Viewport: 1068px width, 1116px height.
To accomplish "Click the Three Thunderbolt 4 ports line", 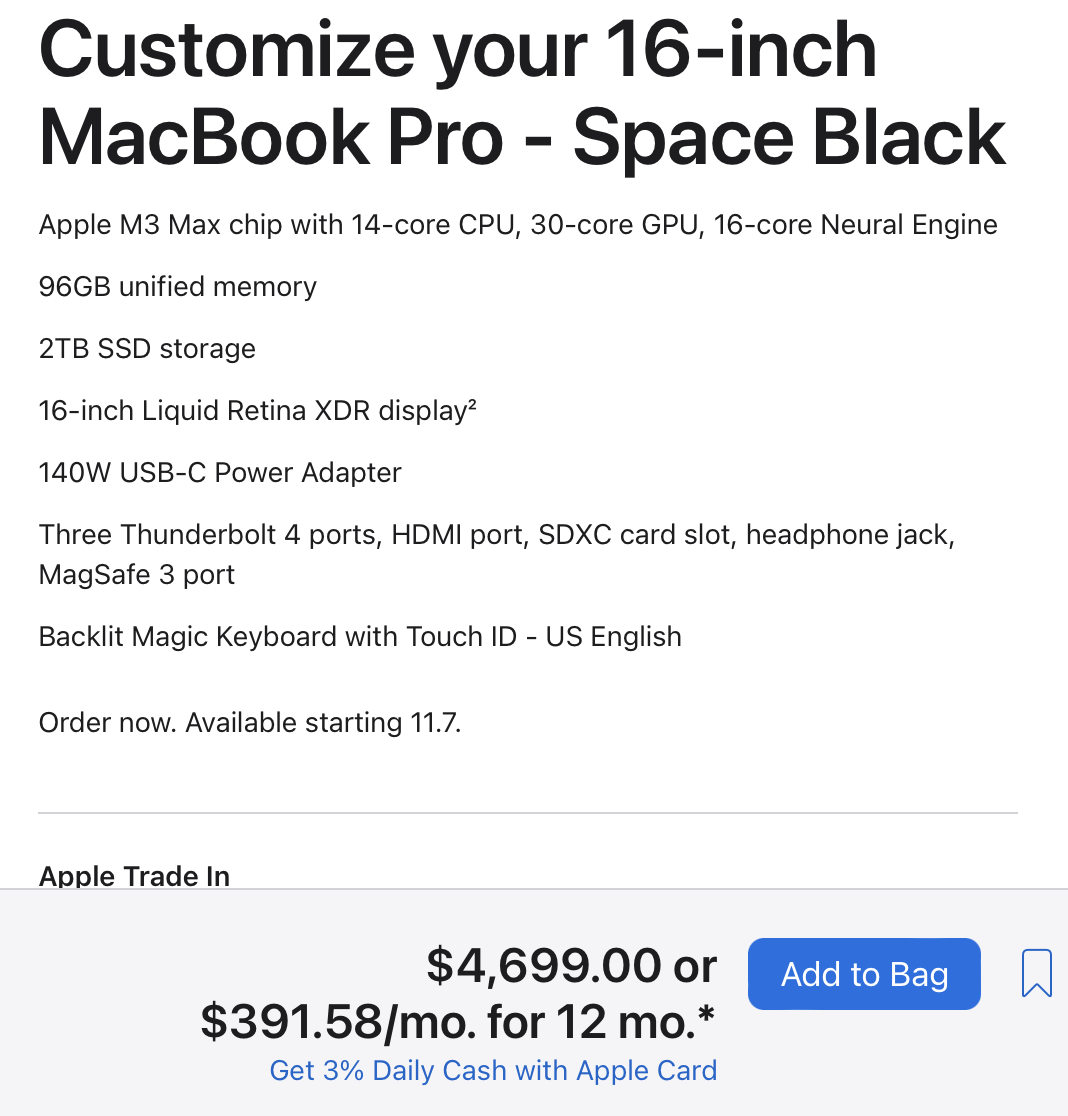I will [x=496, y=535].
